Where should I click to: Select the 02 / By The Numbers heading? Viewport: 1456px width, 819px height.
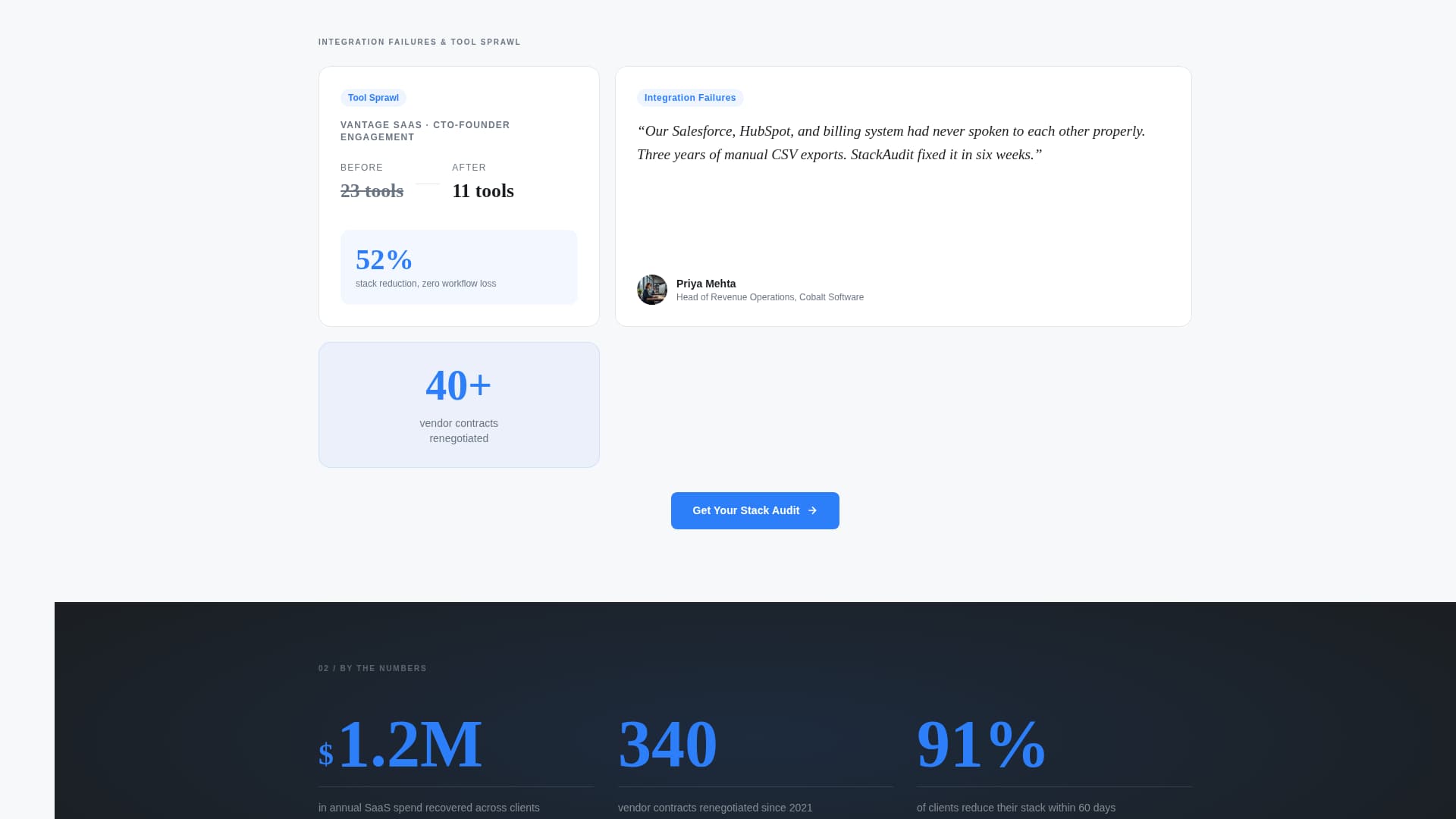pyautogui.click(x=372, y=668)
